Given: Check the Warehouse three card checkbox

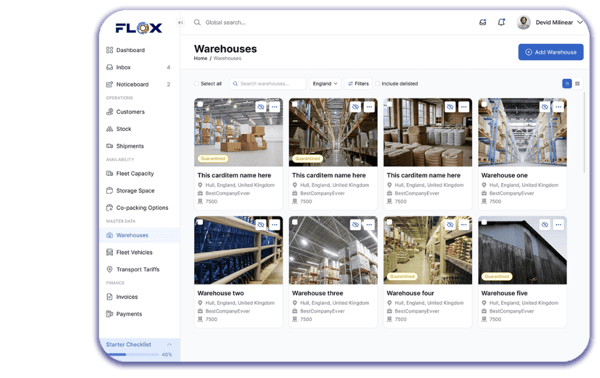Looking at the screenshot, I should pyautogui.click(x=295, y=222).
